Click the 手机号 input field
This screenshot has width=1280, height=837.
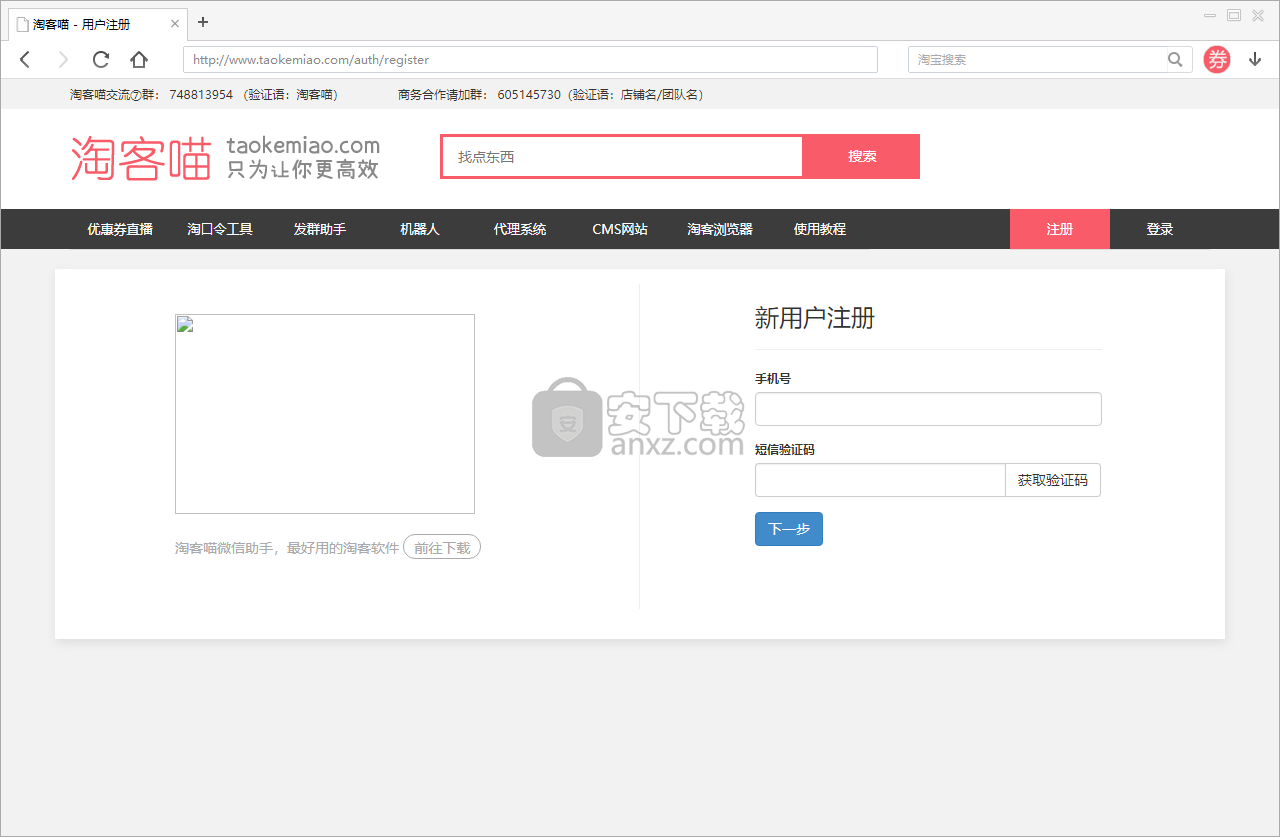[x=928, y=409]
